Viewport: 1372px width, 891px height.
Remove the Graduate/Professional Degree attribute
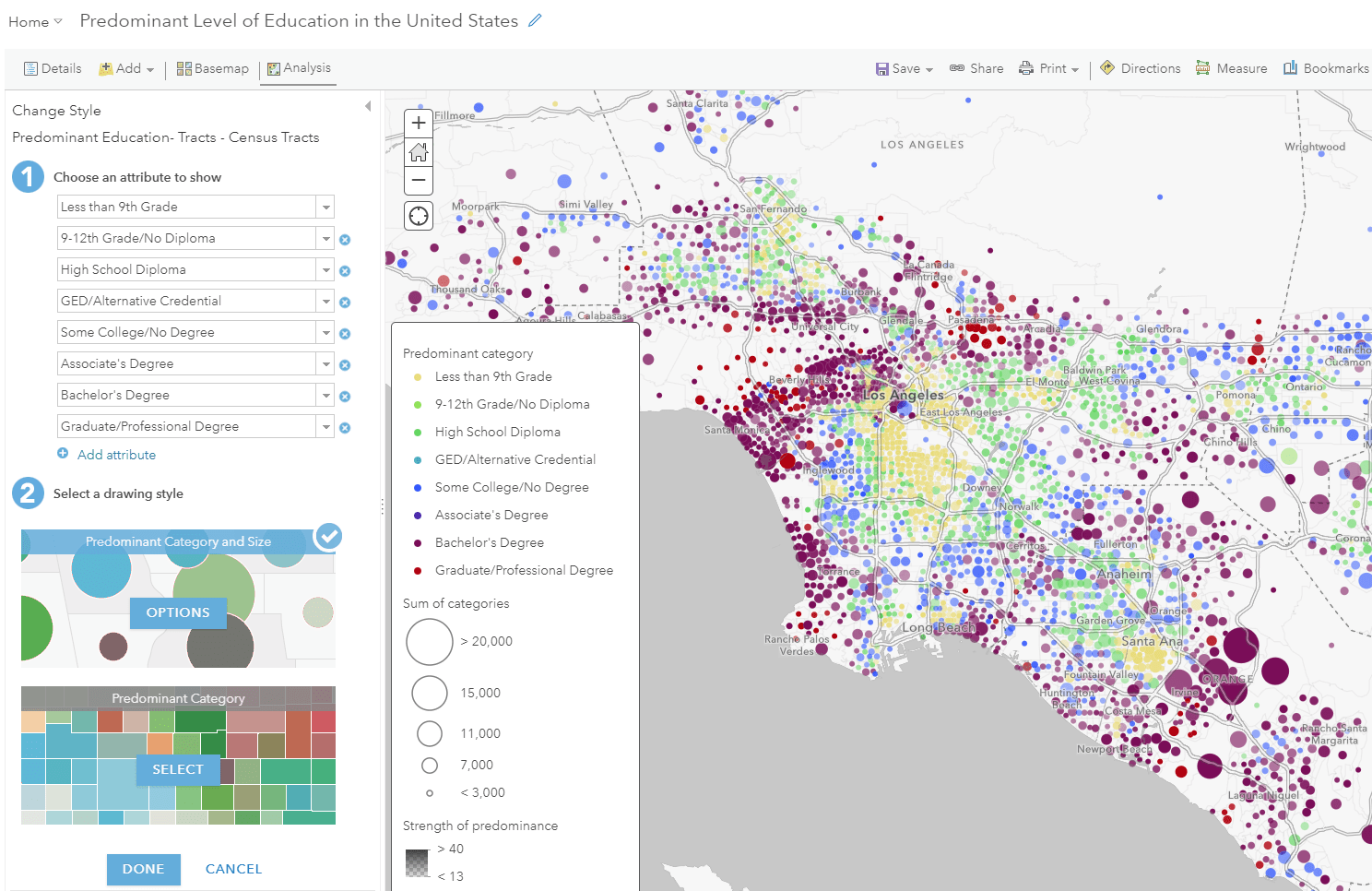click(x=345, y=428)
